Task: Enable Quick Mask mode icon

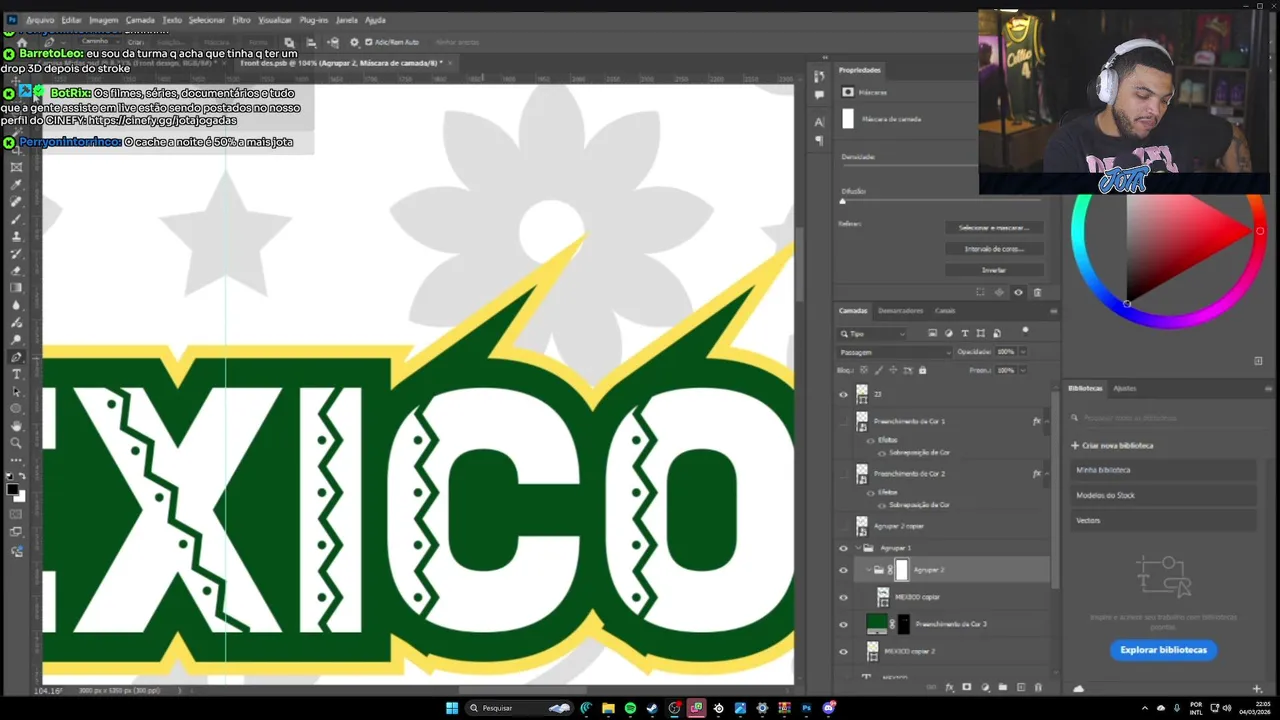Action: click(x=16, y=514)
